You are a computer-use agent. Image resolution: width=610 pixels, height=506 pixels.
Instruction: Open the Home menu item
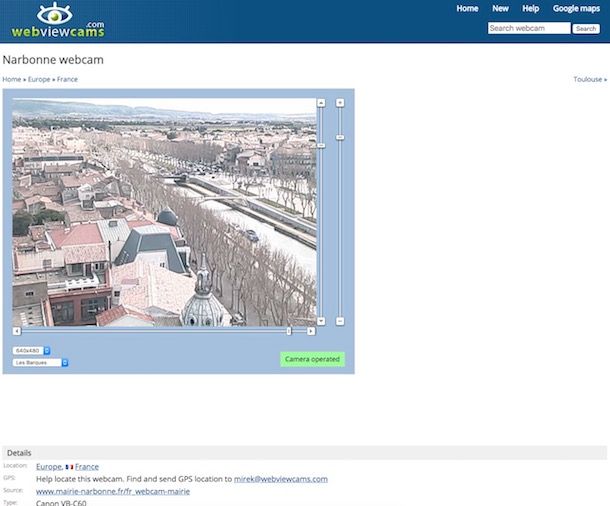click(x=467, y=8)
